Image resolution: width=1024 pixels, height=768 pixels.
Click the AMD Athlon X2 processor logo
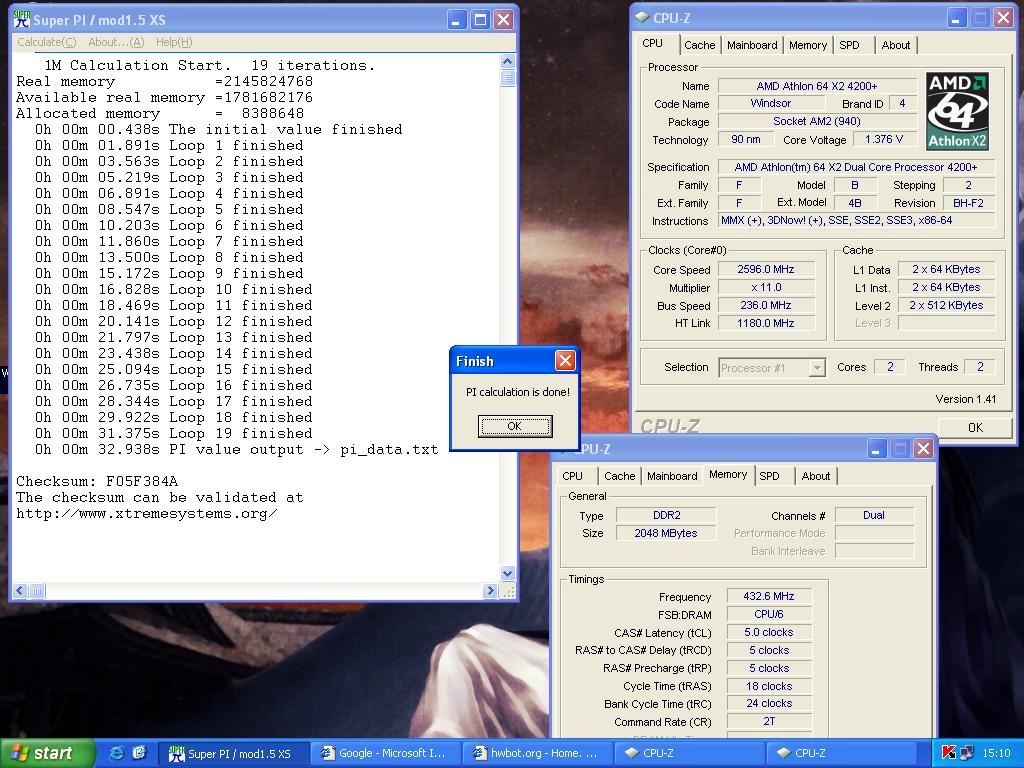pyautogui.click(x=957, y=111)
